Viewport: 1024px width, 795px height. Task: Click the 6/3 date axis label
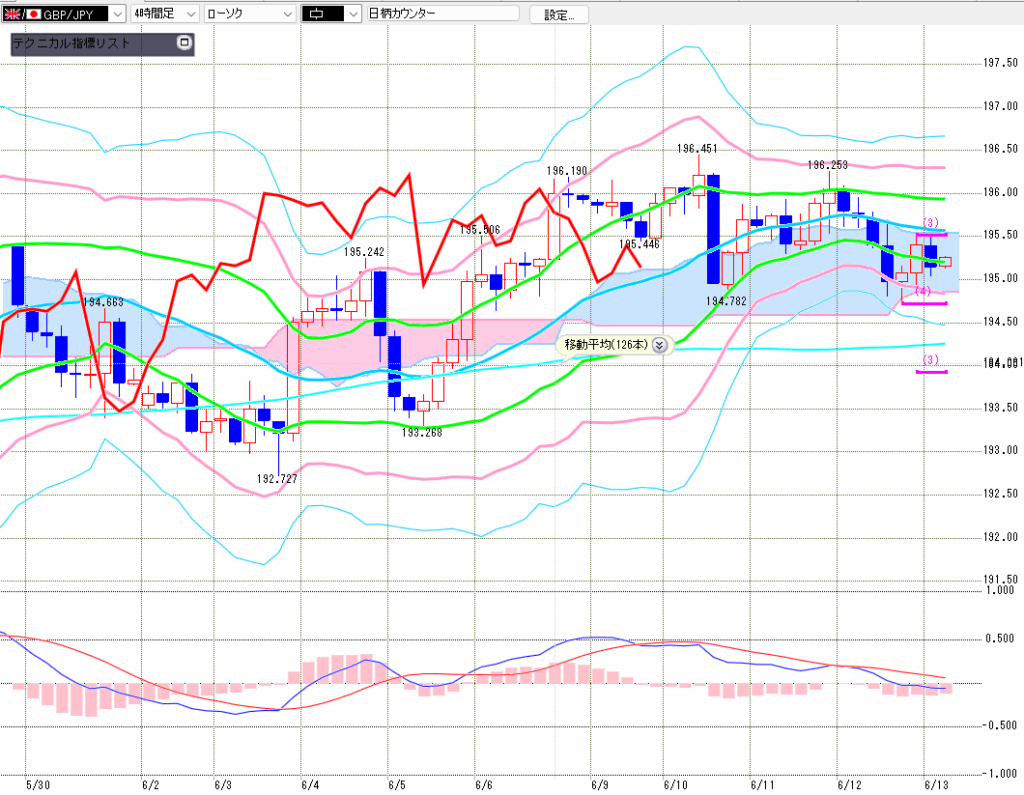coord(223,785)
